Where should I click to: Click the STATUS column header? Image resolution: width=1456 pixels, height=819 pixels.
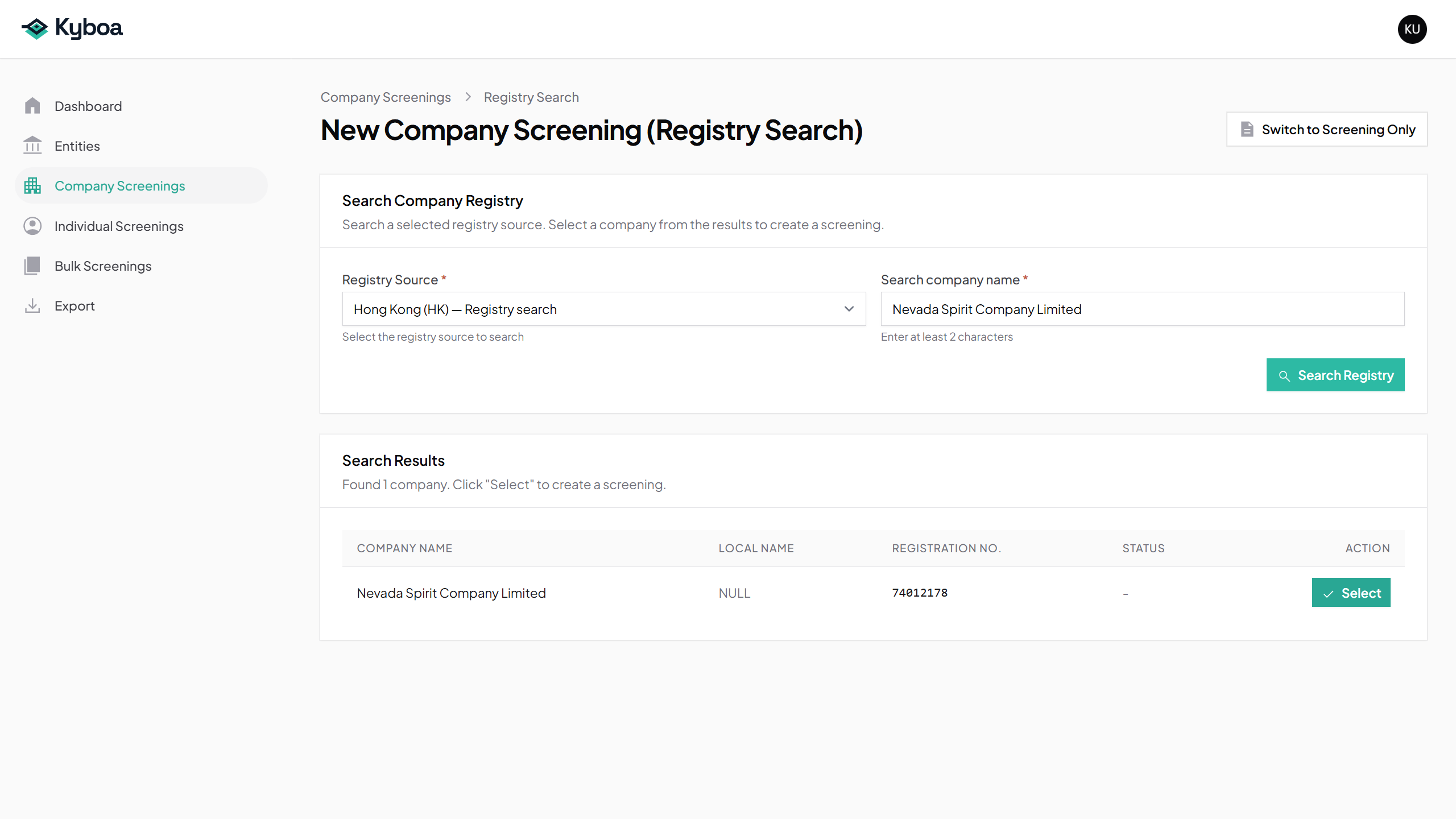(x=1143, y=548)
